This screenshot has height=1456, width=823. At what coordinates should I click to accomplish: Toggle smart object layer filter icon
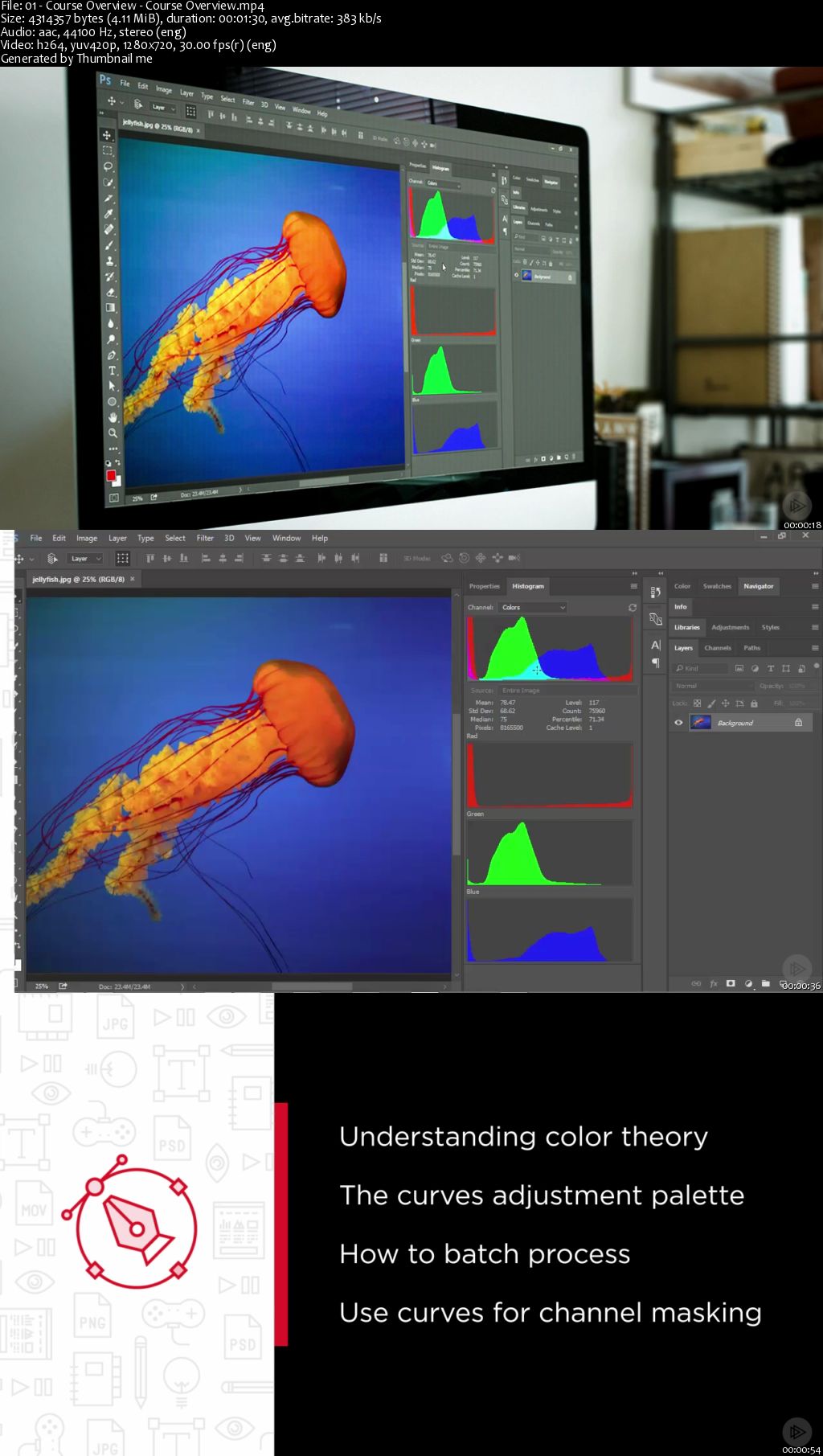[x=801, y=669]
